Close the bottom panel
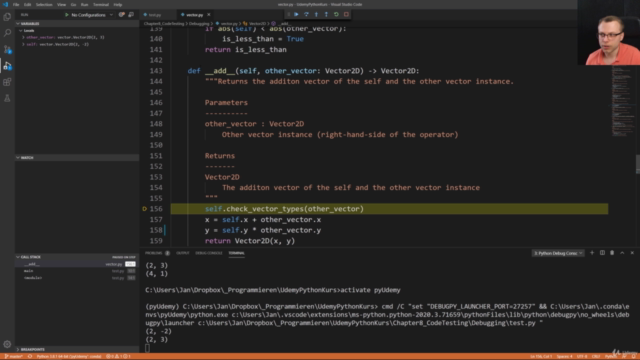Viewport: 640px width, 360px height. point(632,253)
